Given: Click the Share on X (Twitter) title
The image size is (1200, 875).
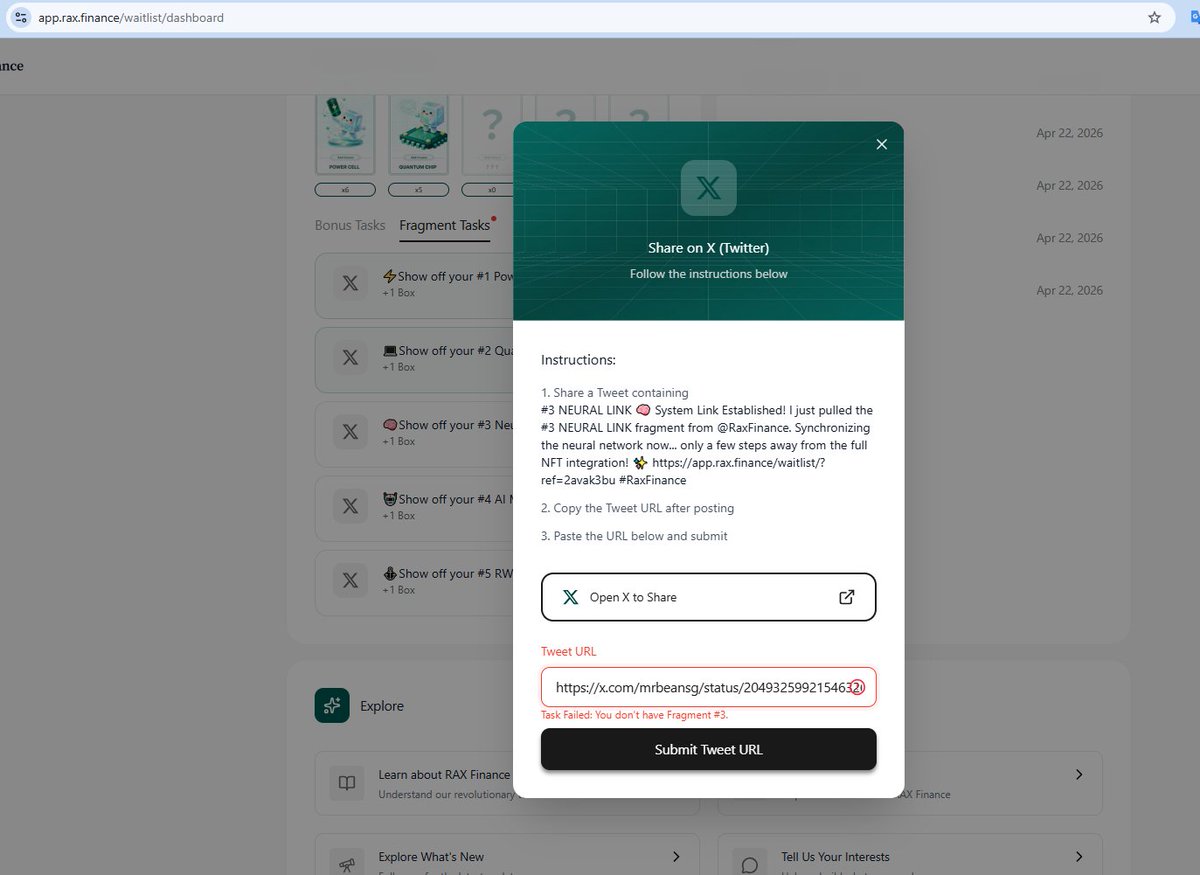Looking at the screenshot, I should pos(708,248).
